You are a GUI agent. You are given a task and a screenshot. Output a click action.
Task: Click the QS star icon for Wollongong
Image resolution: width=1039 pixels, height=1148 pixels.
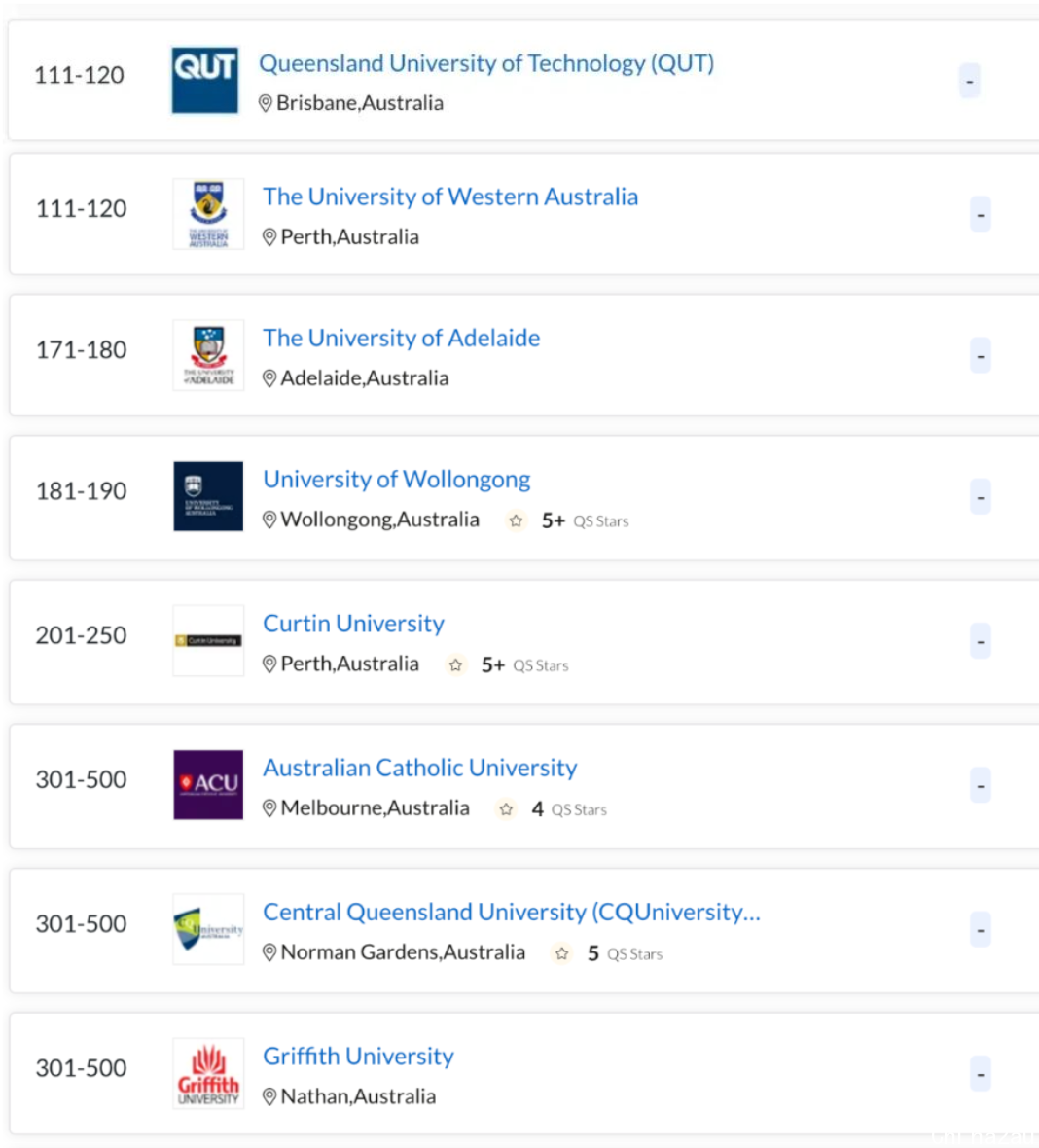[x=517, y=520]
